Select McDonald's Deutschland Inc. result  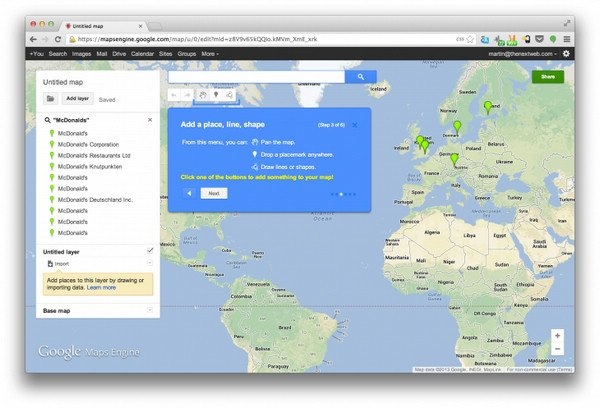pos(95,200)
